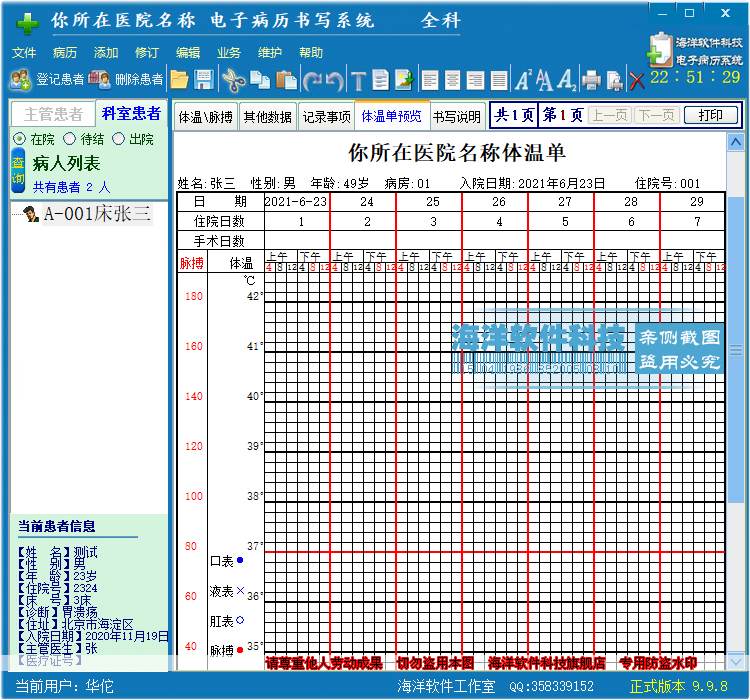Select the 在院 radio button
This screenshot has width=750, height=700.
click(19, 139)
